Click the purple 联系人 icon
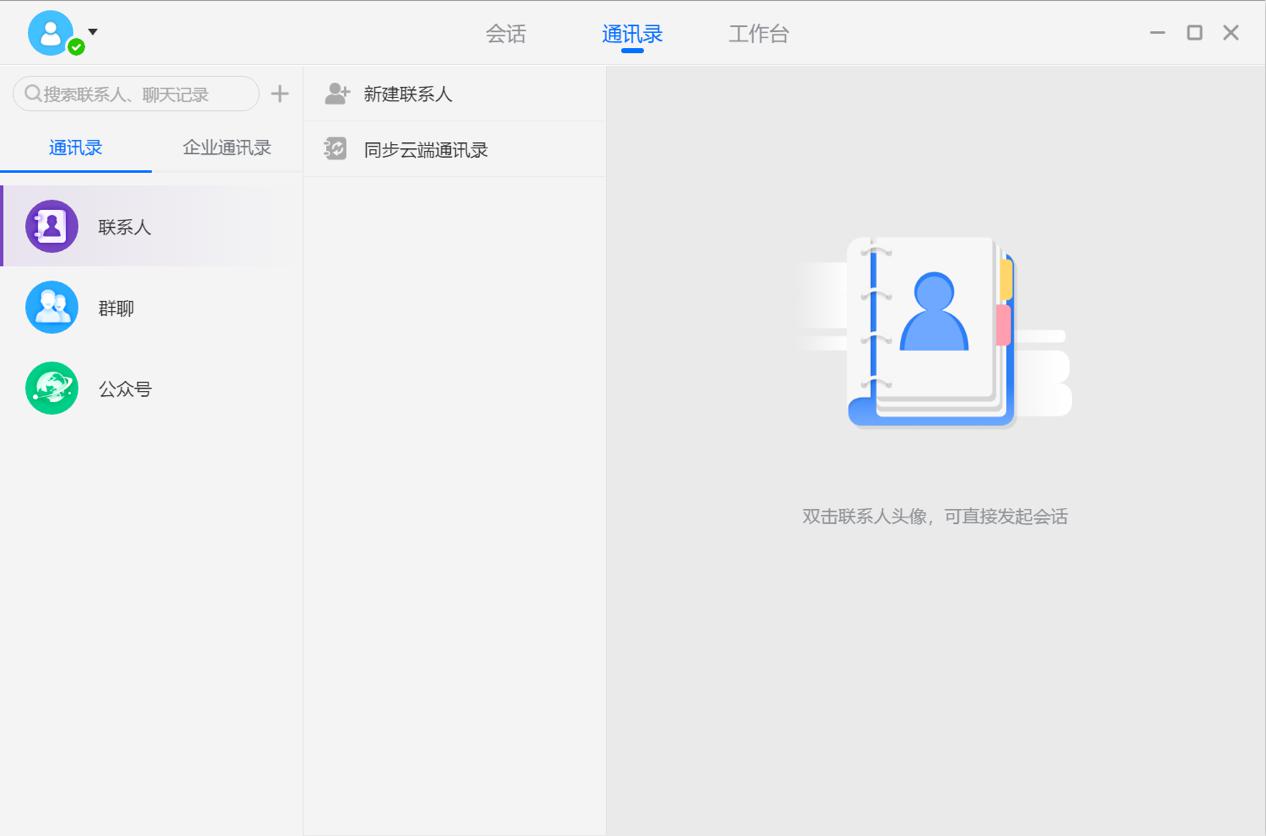Screen dimensions: 1266x836 (52, 227)
